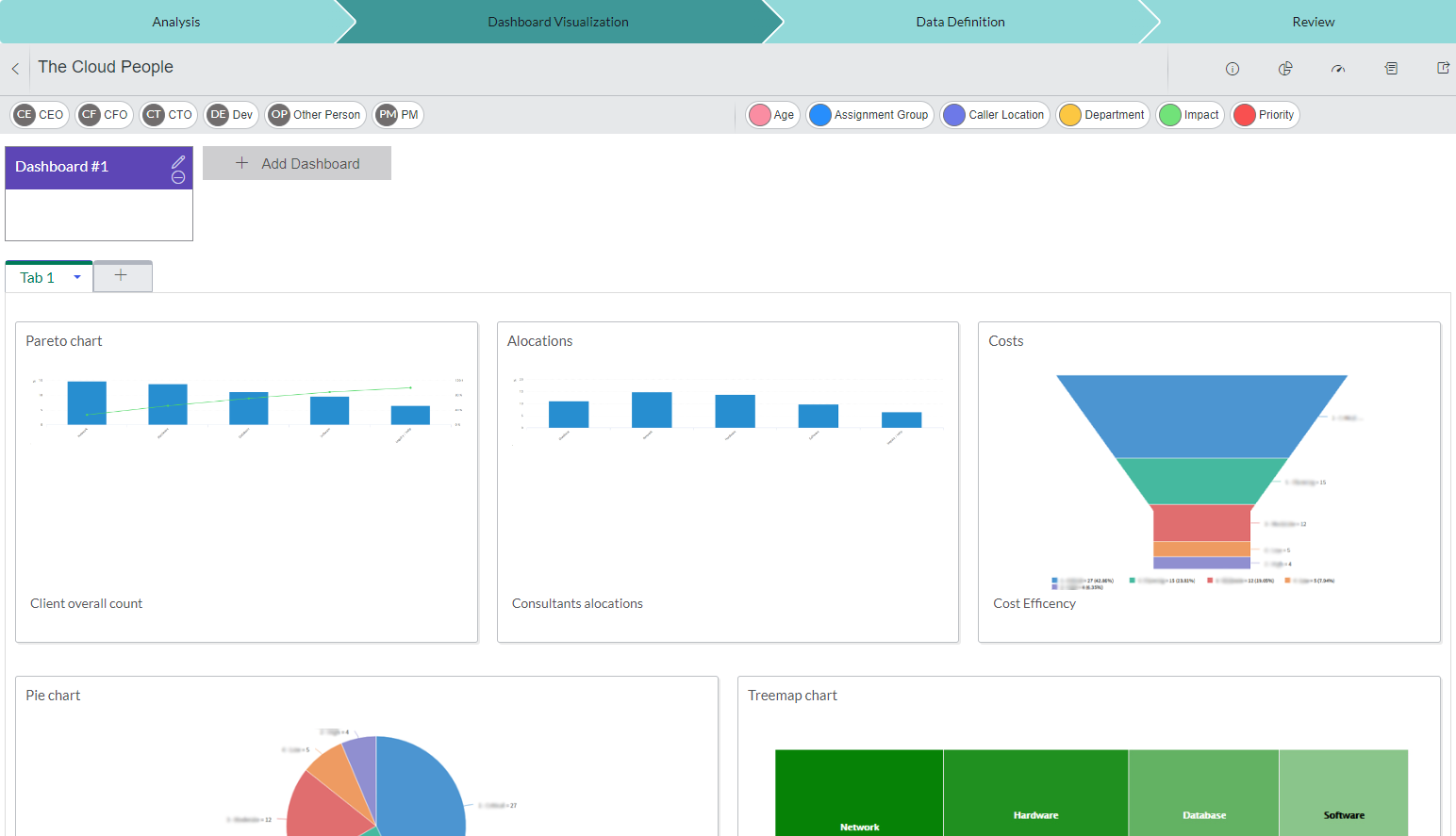Viewport: 1456px width, 836px height.
Task: Go to the Data Definition step
Action: click(960, 22)
